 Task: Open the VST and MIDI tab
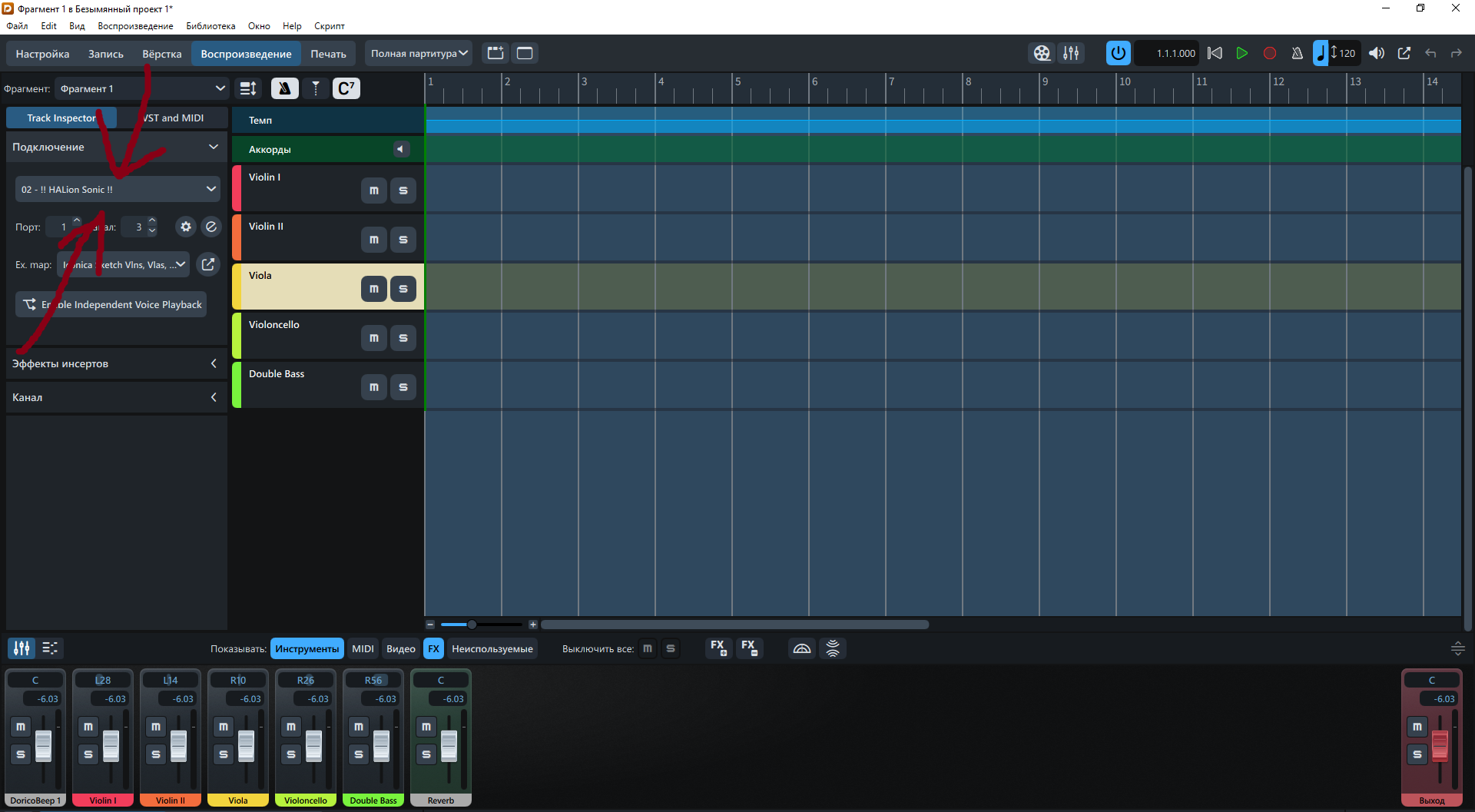(174, 118)
